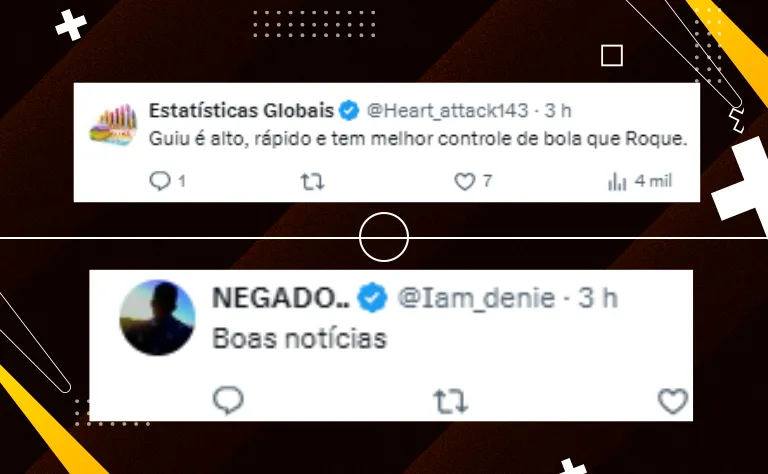
Task: Like the Boas notícias tweet with the heart icon
Action: 672,401
